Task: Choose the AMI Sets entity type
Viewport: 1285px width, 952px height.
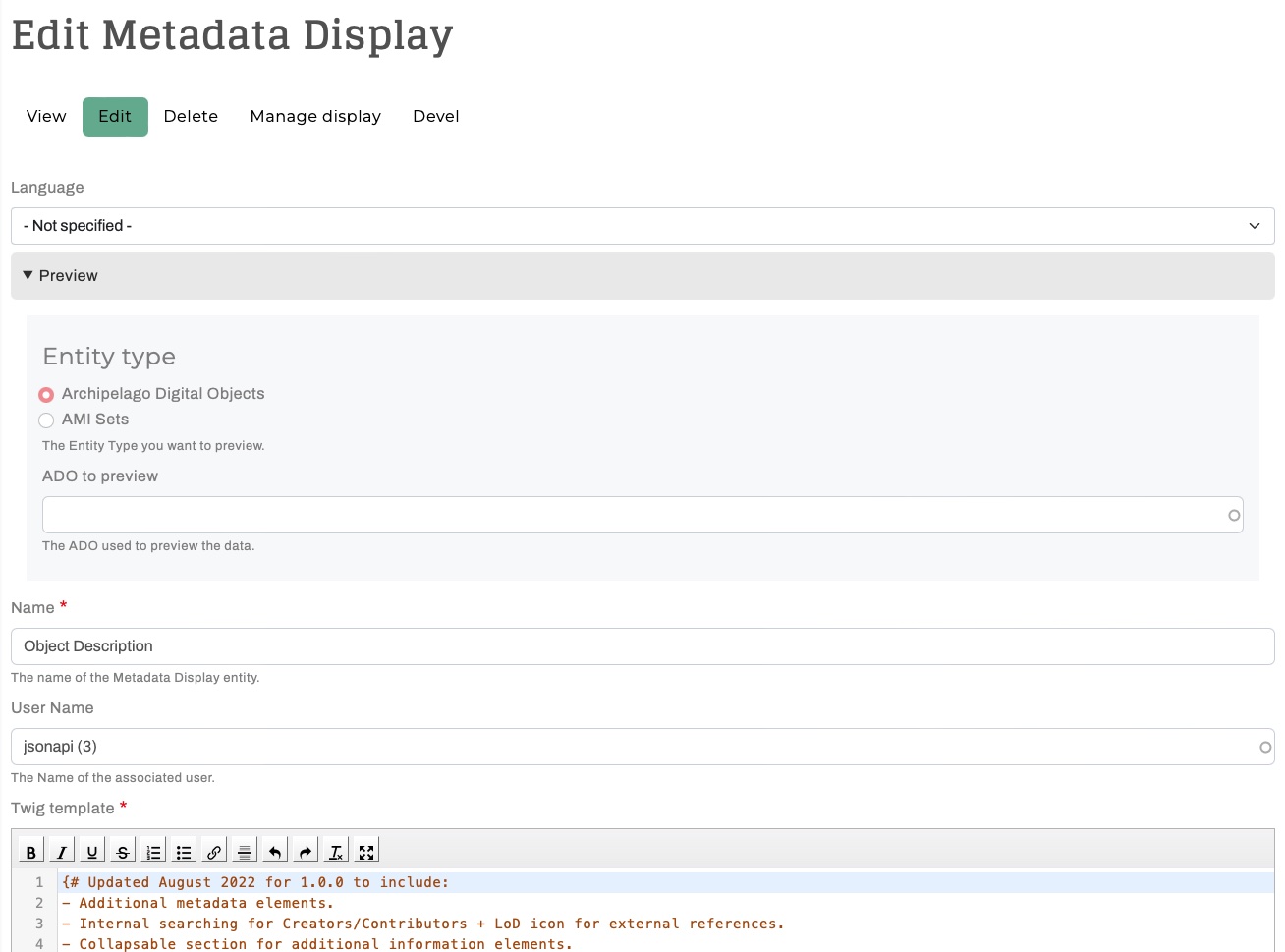Action: [46, 420]
